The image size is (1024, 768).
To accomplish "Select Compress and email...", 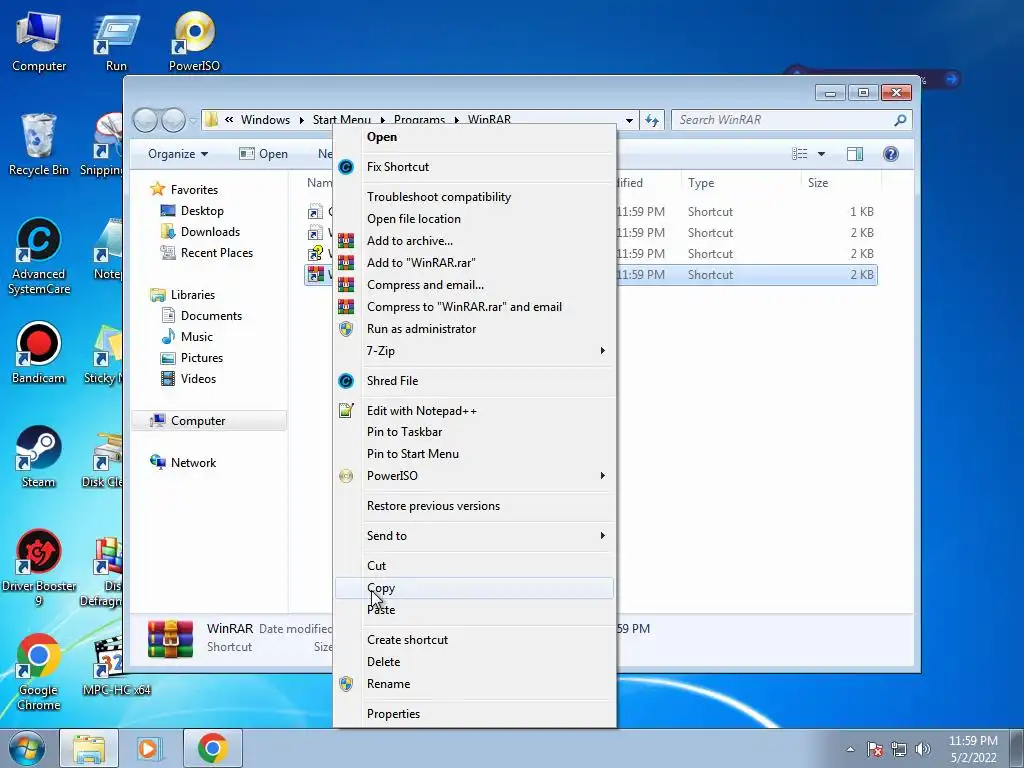I will [475, 285].
